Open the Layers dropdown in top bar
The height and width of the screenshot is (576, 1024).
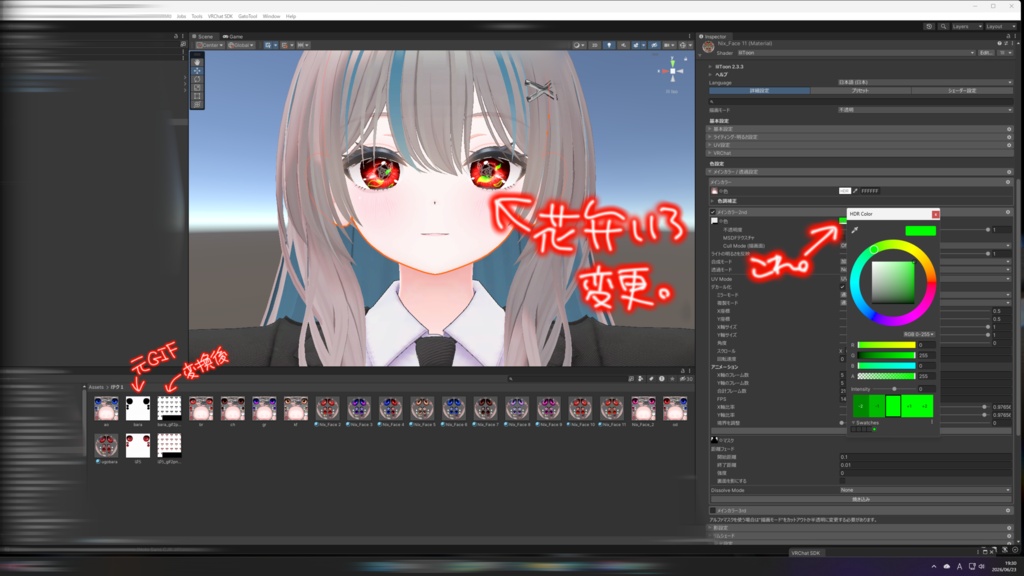(967, 26)
